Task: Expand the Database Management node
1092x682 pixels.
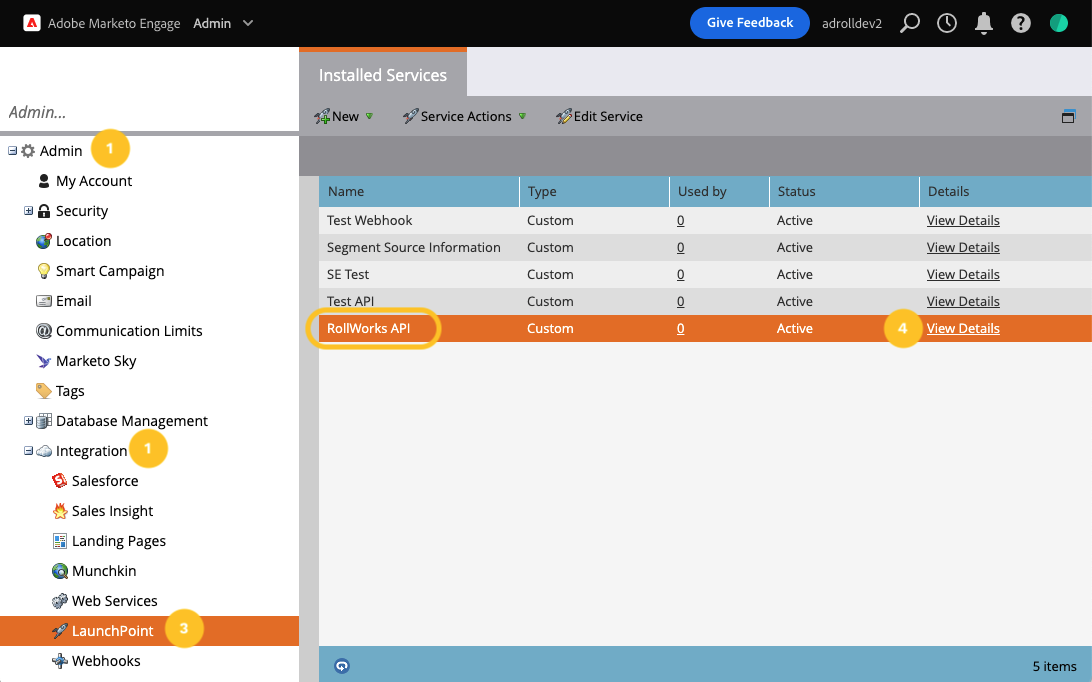Action: click(29, 421)
